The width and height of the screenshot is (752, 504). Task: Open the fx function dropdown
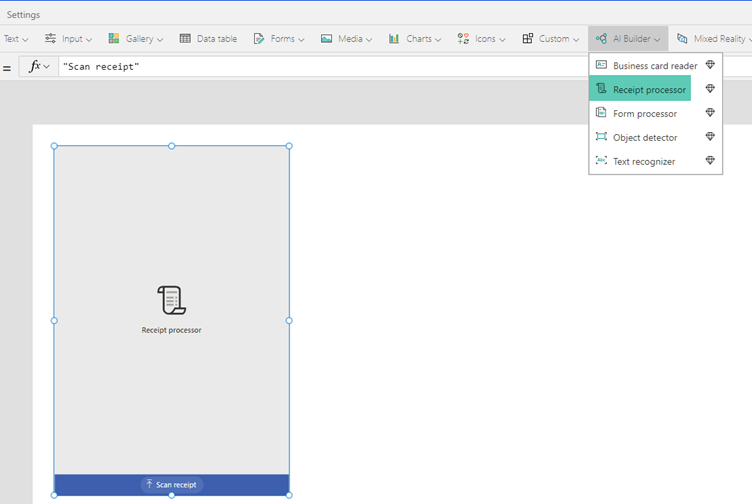click(x=39, y=66)
